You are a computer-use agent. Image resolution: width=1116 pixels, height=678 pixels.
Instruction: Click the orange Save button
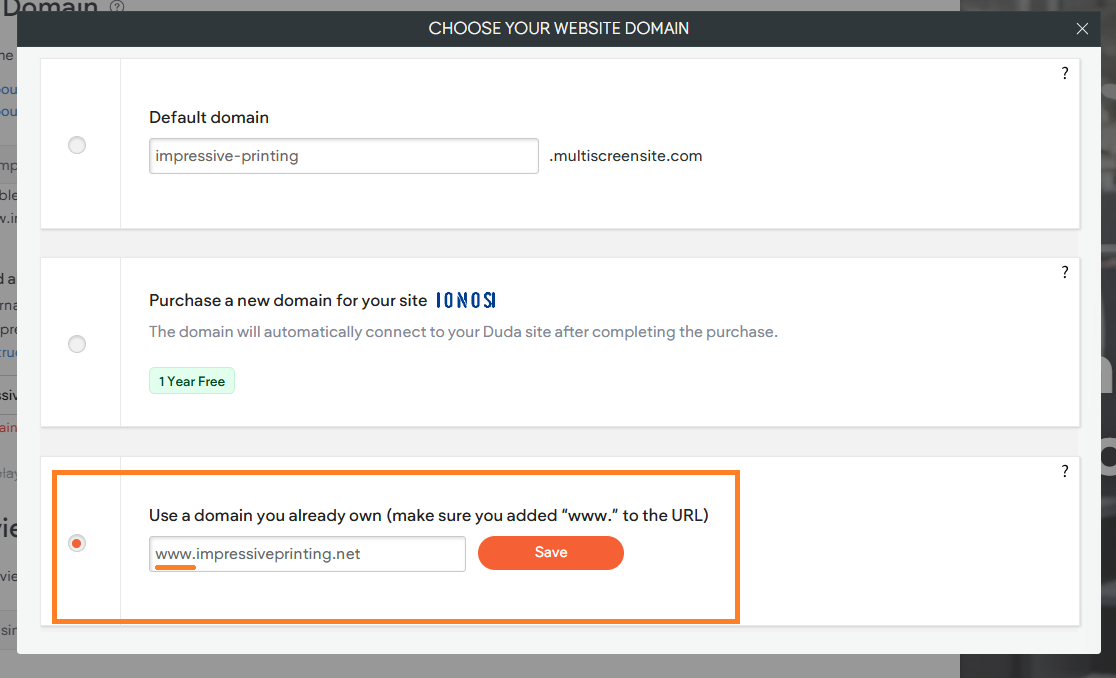click(551, 553)
